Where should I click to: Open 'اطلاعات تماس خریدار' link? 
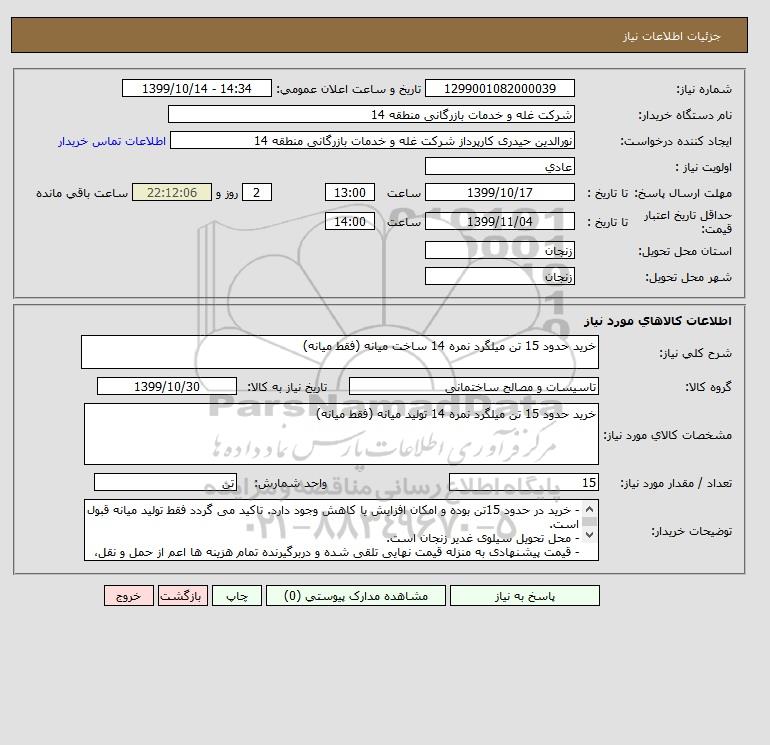112,141
